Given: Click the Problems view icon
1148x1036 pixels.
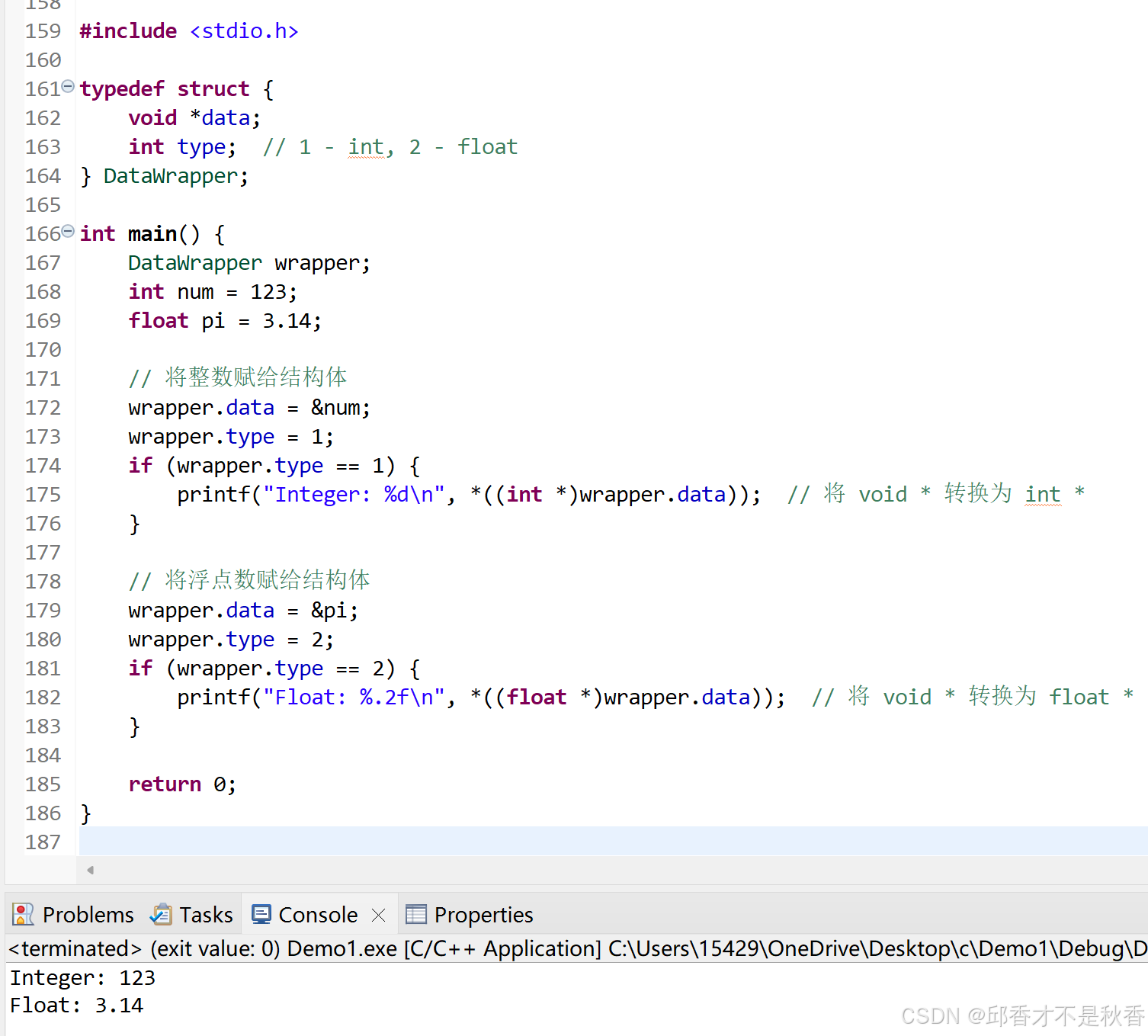Looking at the screenshot, I should pos(22,914).
